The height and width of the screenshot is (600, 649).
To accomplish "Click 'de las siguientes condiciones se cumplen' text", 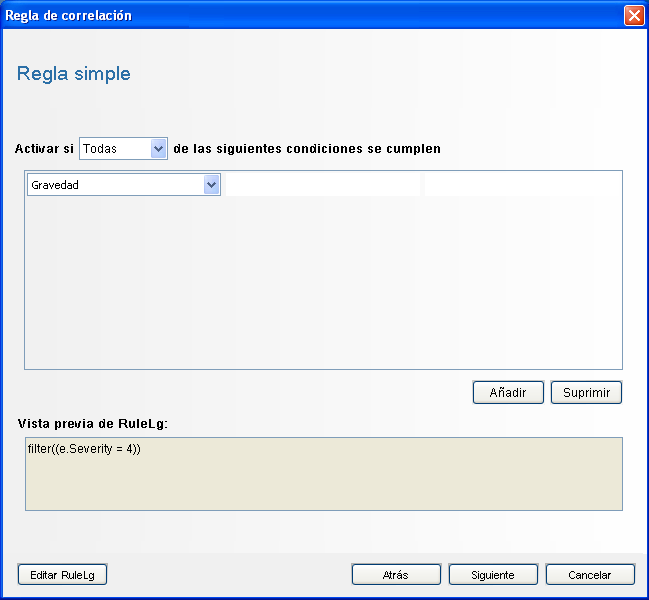I will [x=307, y=149].
